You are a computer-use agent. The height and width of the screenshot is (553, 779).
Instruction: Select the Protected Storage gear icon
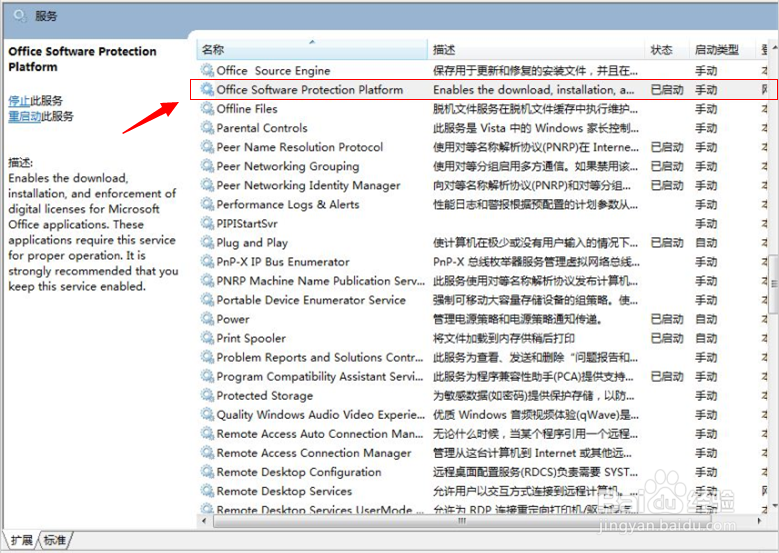click(207, 395)
